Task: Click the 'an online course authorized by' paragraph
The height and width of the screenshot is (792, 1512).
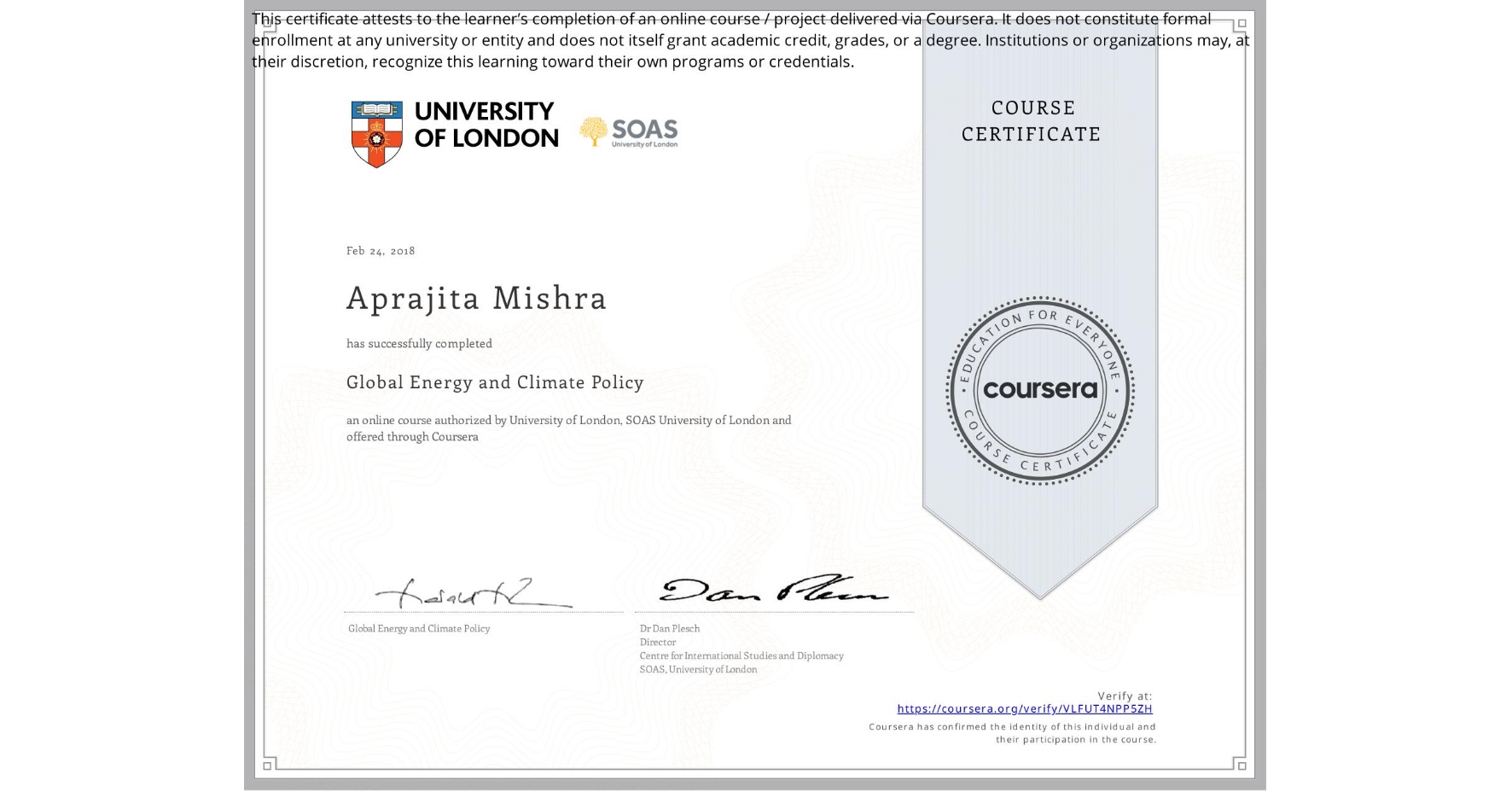Action: pos(569,428)
